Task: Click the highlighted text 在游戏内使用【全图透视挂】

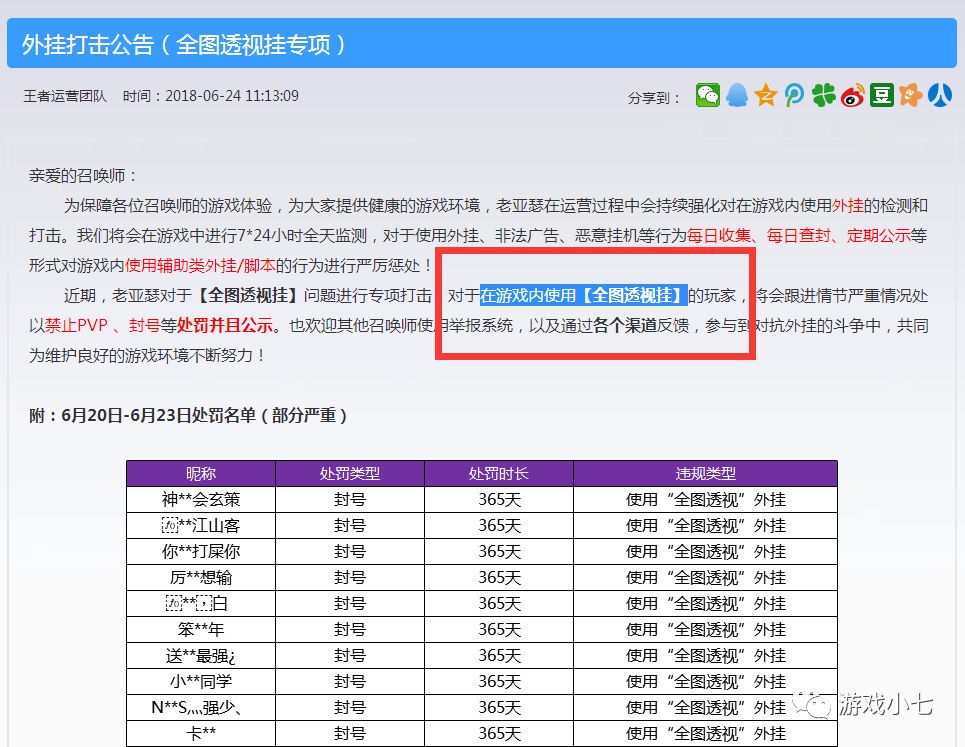Action: (583, 295)
